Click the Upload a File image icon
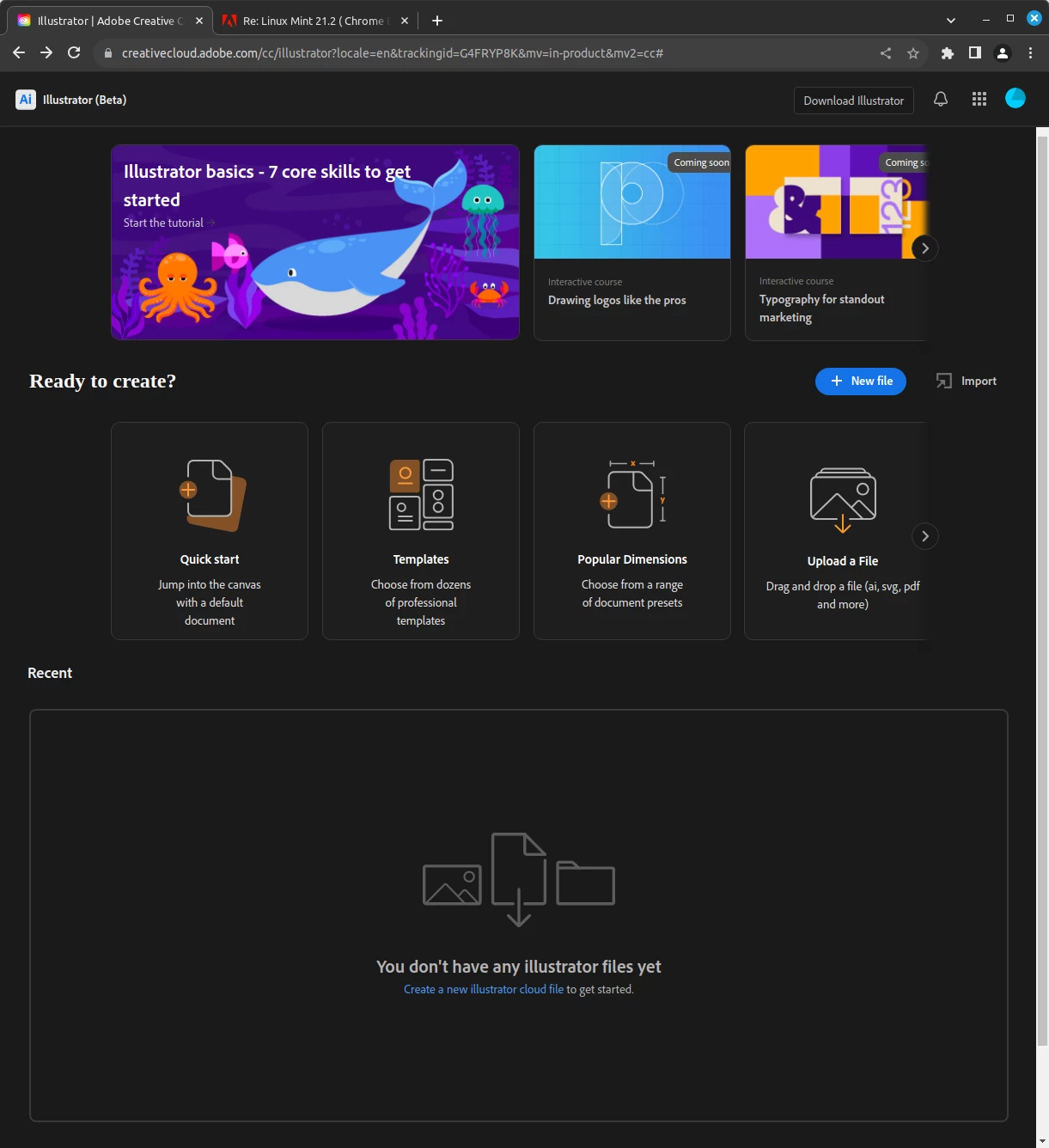 [x=843, y=500]
